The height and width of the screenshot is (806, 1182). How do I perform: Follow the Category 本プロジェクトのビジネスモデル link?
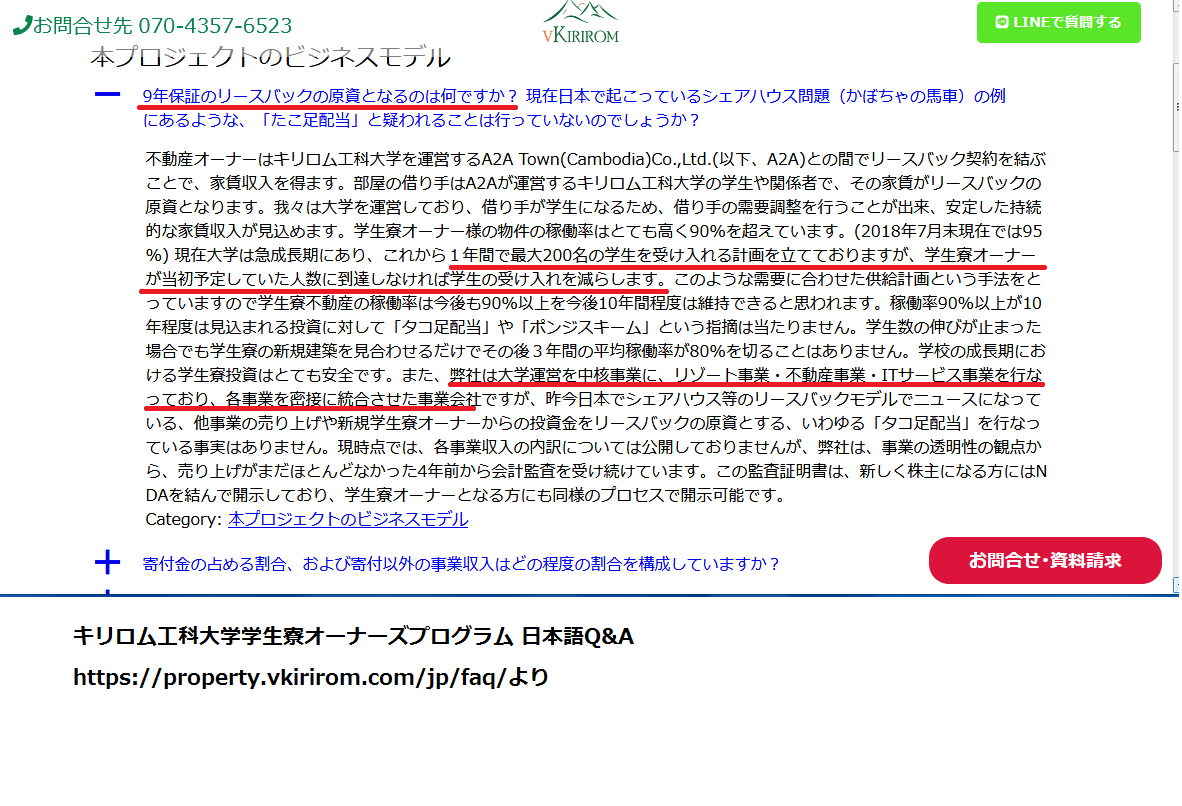click(x=347, y=519)
